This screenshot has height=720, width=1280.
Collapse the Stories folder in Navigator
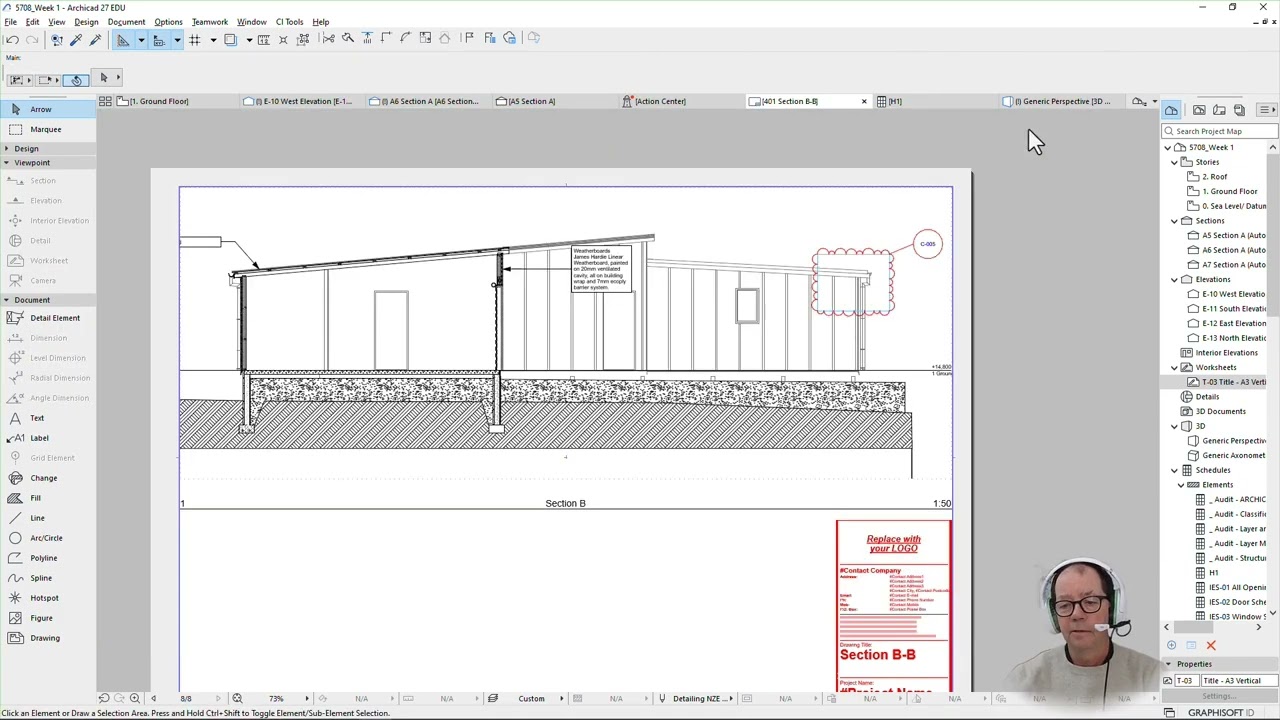[1175, 162]
